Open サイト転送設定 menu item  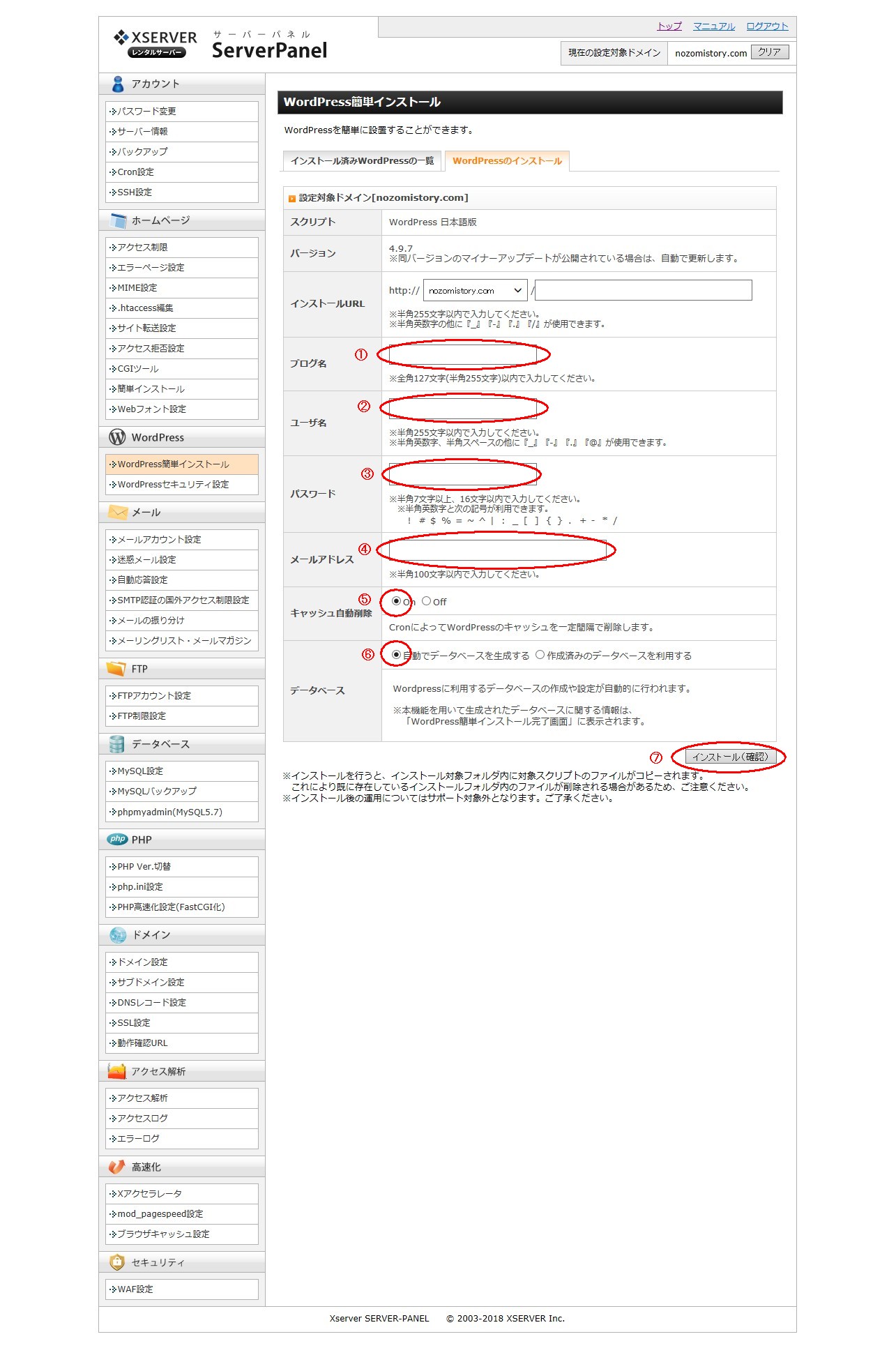click(x=181, y=328)
